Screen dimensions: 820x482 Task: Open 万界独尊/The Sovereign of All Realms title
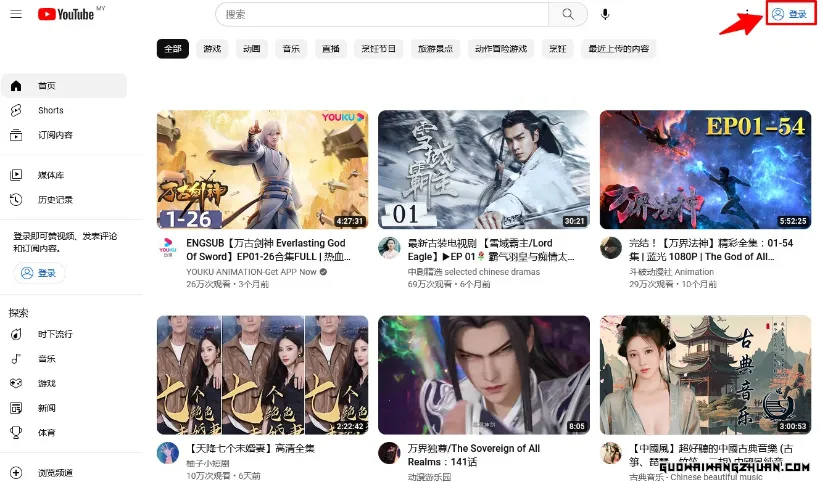point(474,455)
